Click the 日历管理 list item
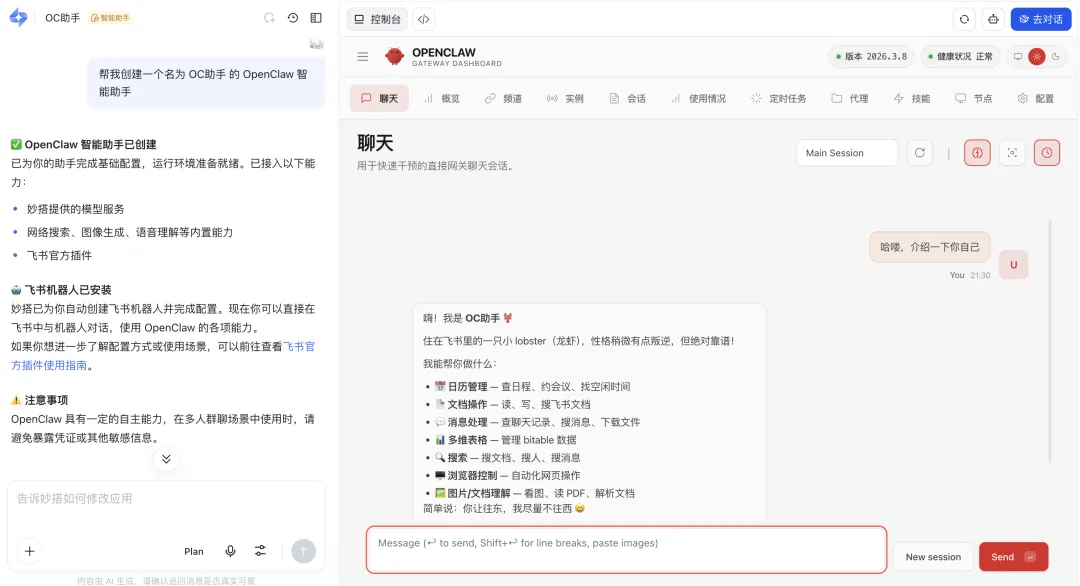 pyautogui.click(x=532, y=386)
